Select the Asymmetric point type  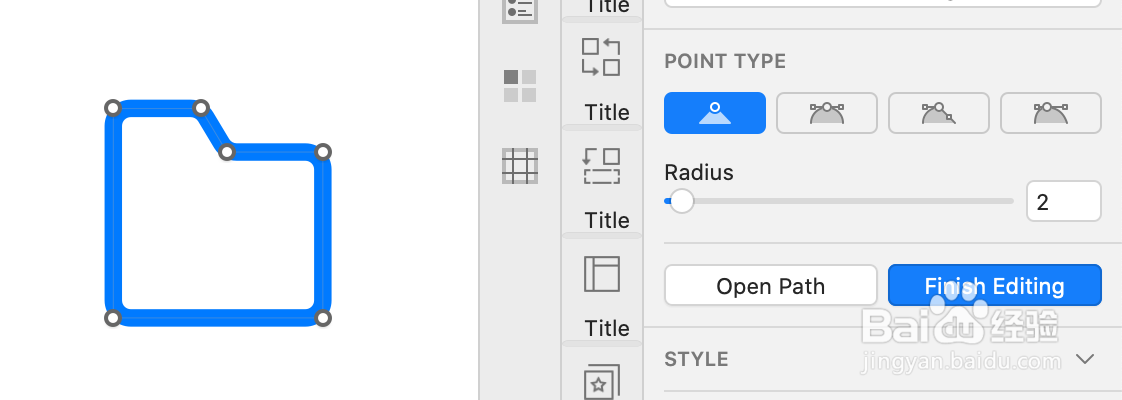[1051, 113]
